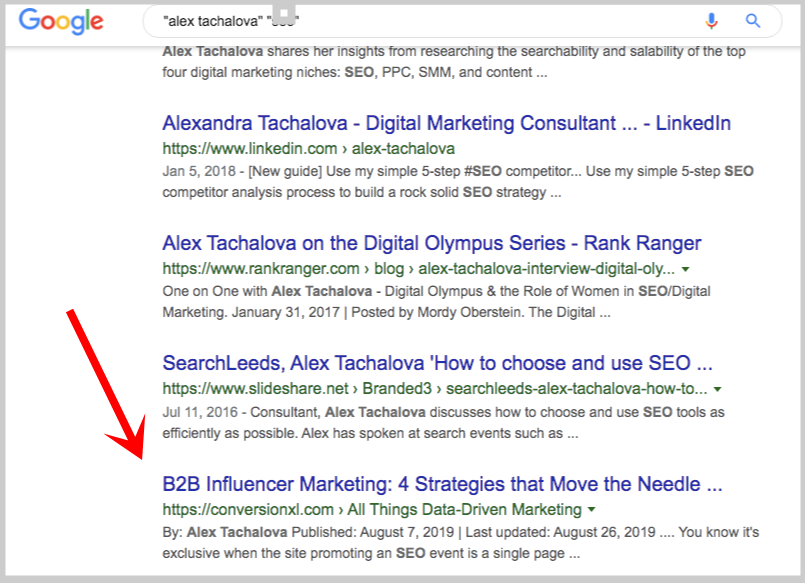Click the rankranger.com green URL

pos(418,269)
